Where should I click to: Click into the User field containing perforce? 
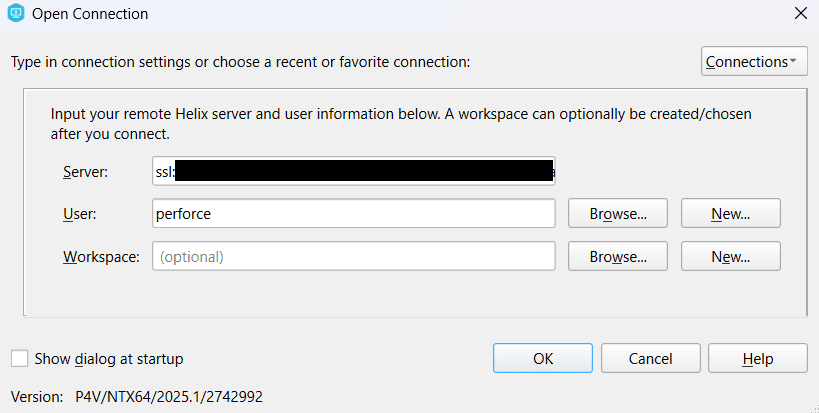(x=354, y=214)
